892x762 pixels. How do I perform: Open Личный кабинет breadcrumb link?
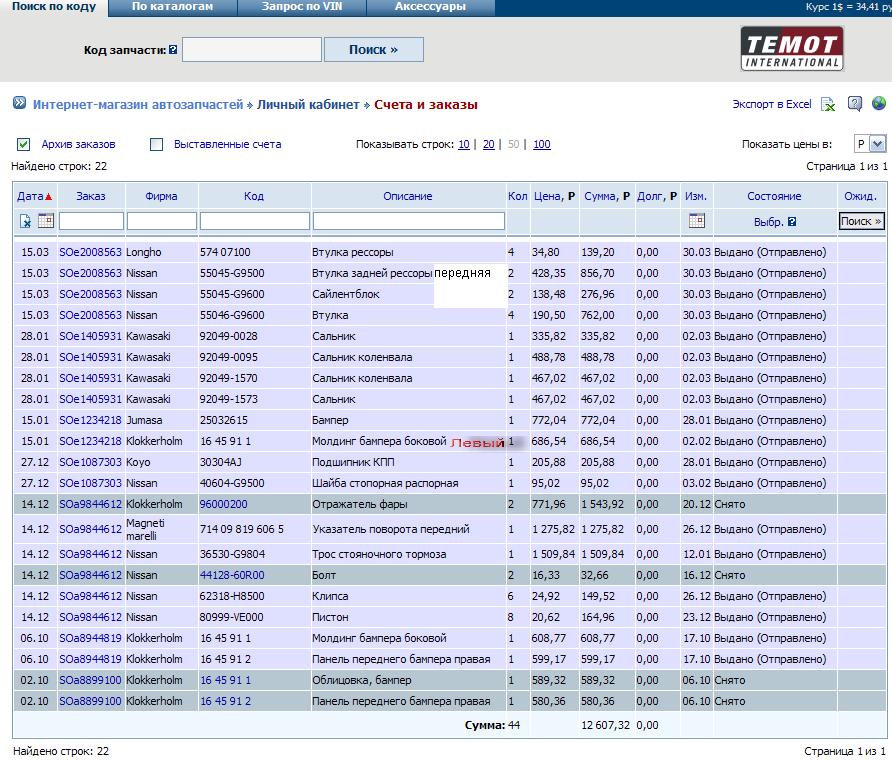[308, 105]
